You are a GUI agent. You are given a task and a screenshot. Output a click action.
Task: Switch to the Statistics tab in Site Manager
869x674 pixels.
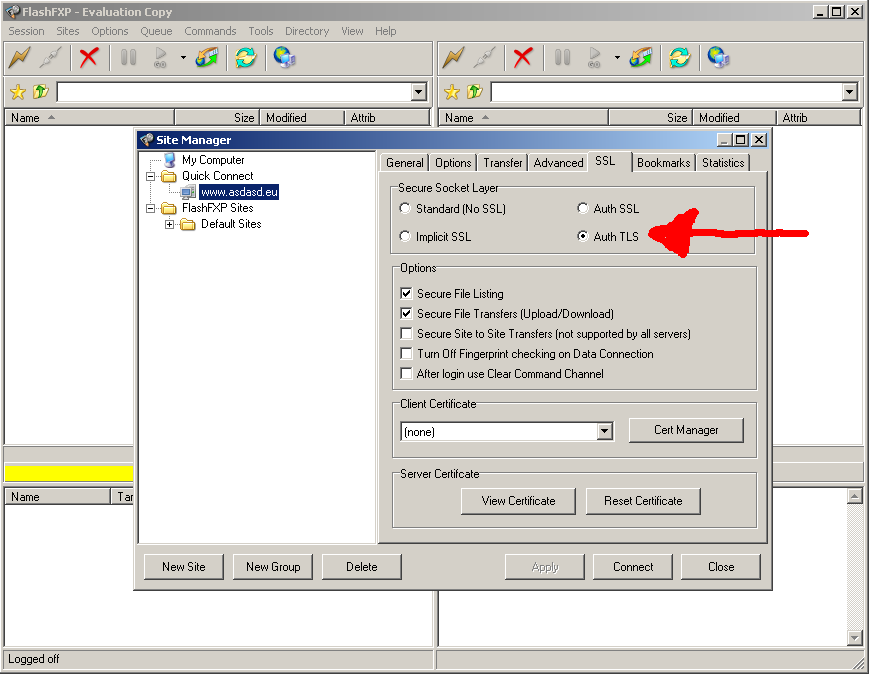pos(723,163)
